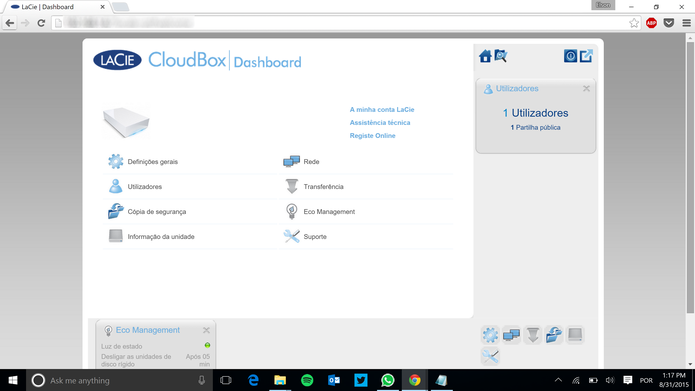Screen dimensions: 695x391
Task: Close the Eco Management widget
Action: 206,330
